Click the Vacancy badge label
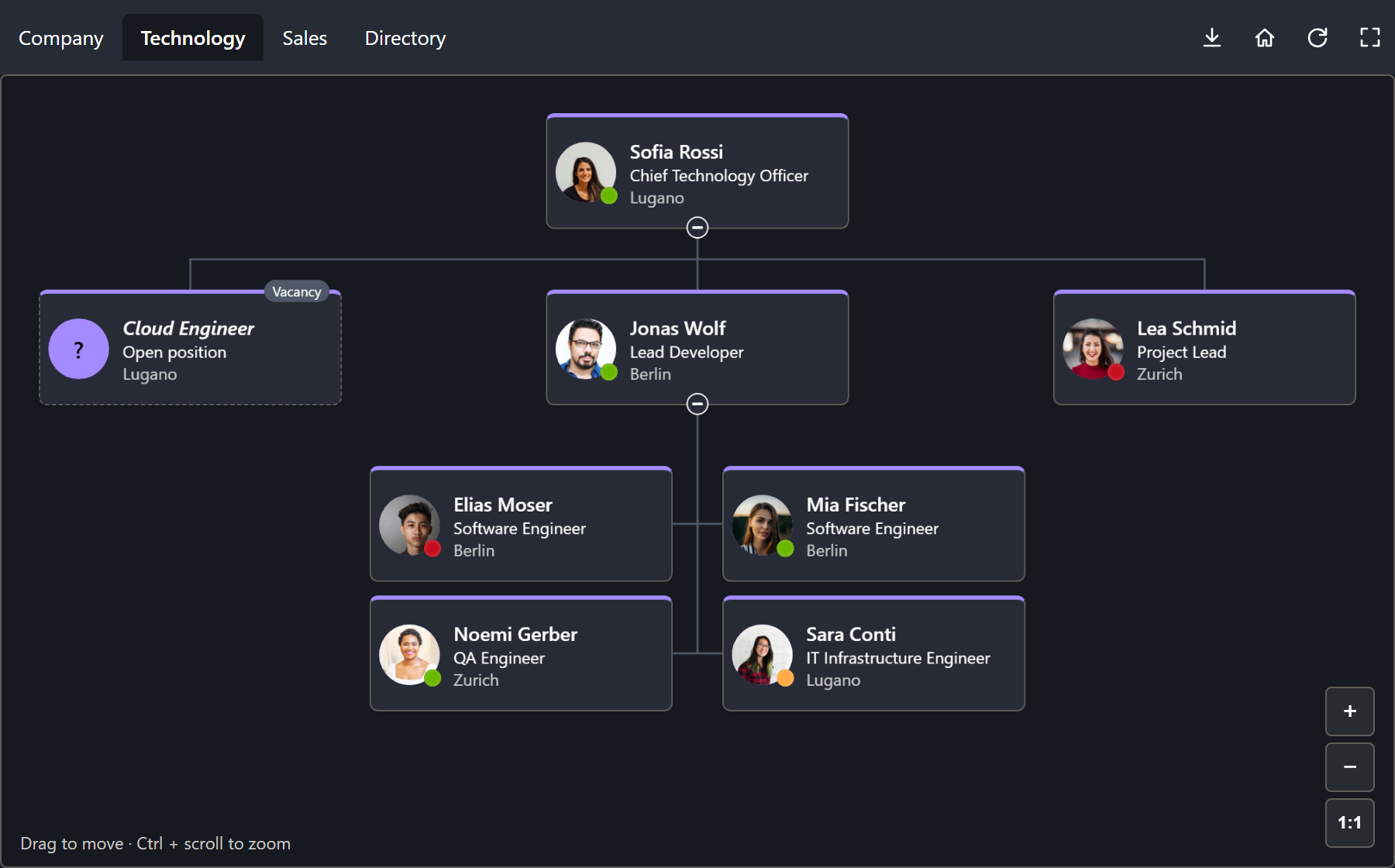Viewport: 1395px width, 868px height. click(297, 291)
